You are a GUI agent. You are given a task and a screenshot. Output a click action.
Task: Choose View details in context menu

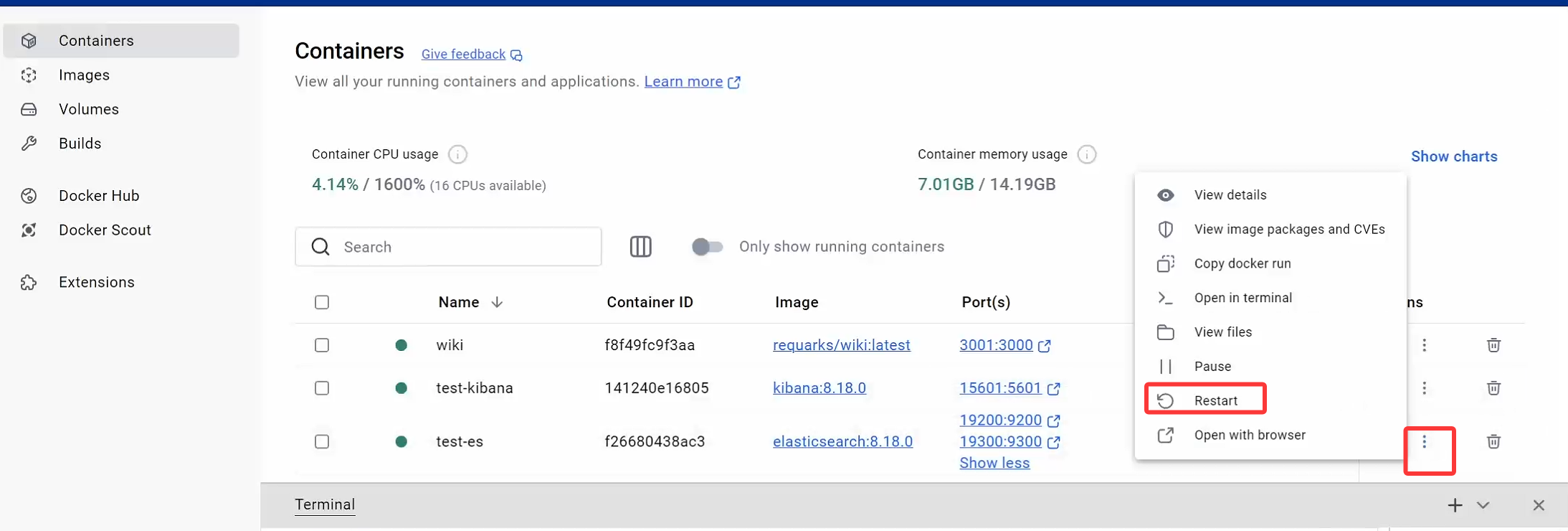pyautogui.click(x=1270, y=195)
